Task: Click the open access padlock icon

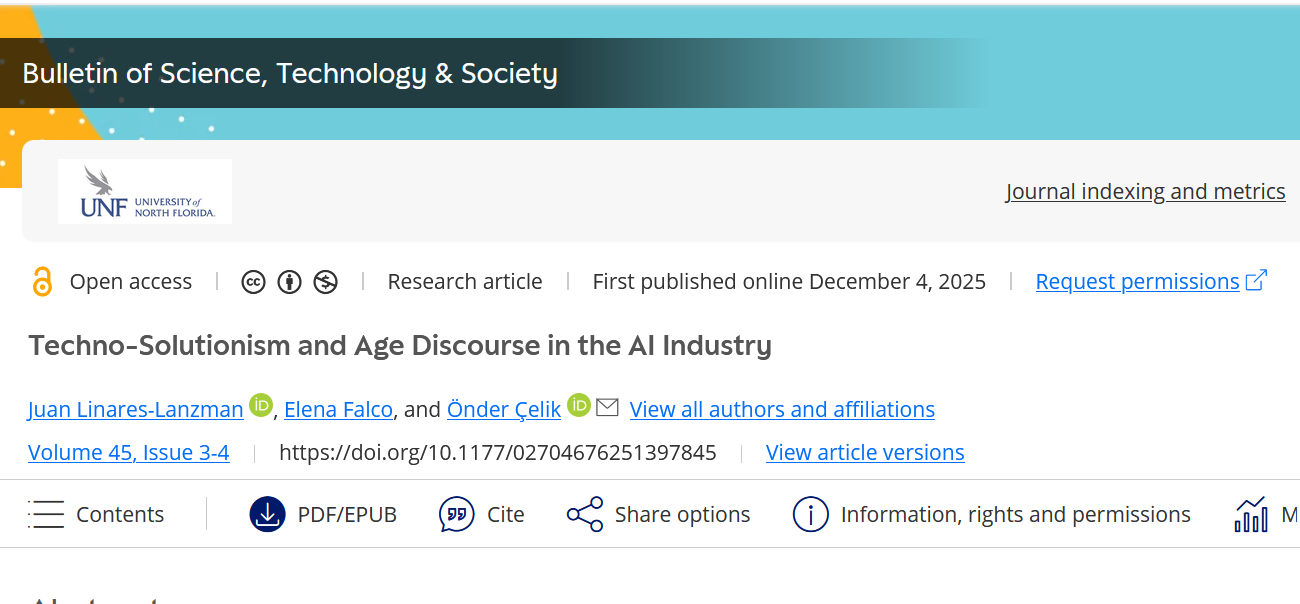Action: tap(41, 282)
